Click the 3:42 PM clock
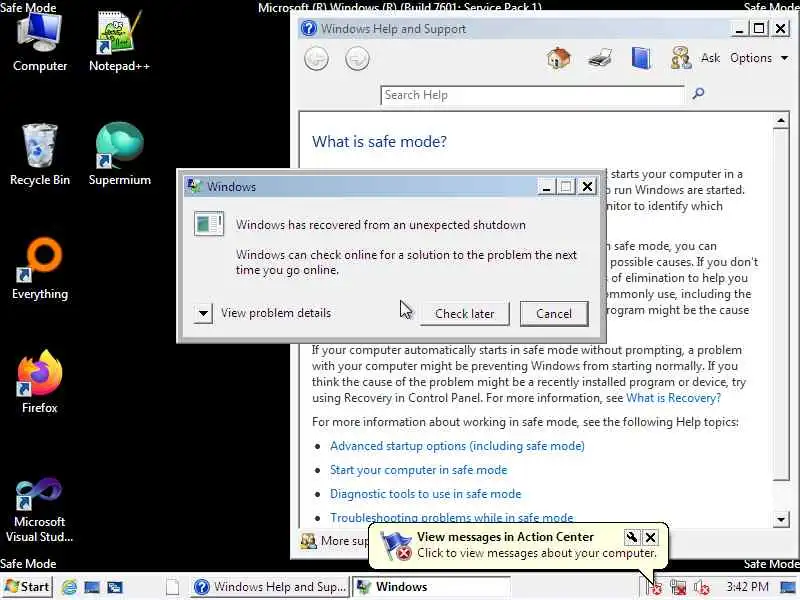This screenshot has width=800, height=600. [747, 587]
